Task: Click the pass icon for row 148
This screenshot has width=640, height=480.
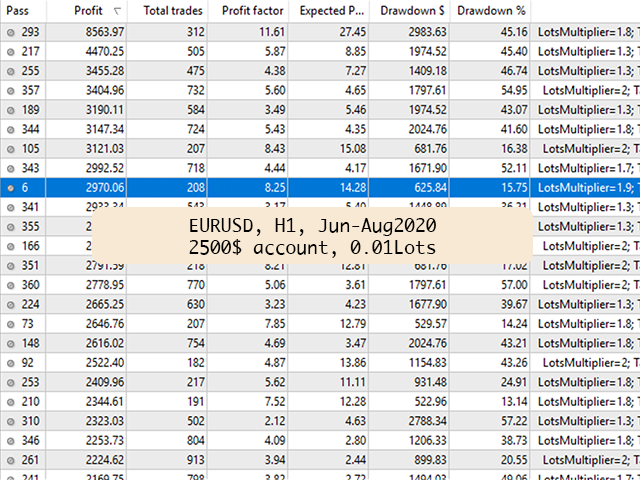Action: tap(11, 344)
